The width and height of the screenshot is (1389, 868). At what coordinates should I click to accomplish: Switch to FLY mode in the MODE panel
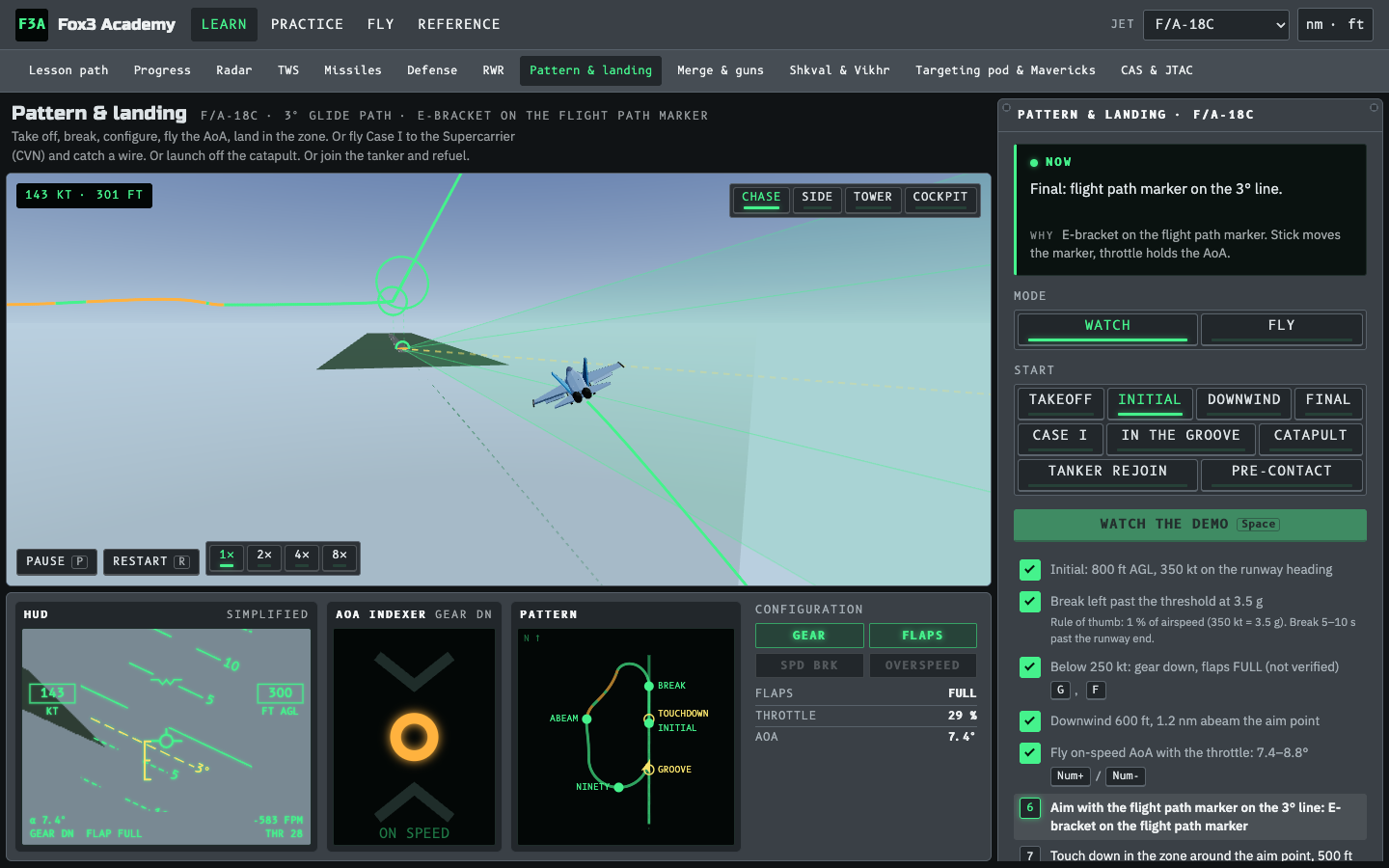point(1282,329)
